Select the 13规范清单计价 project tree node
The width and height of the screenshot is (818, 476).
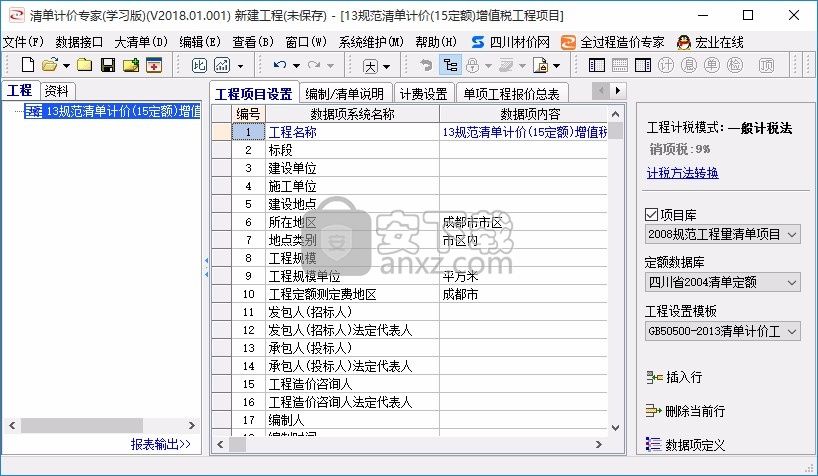pos(113,111)
